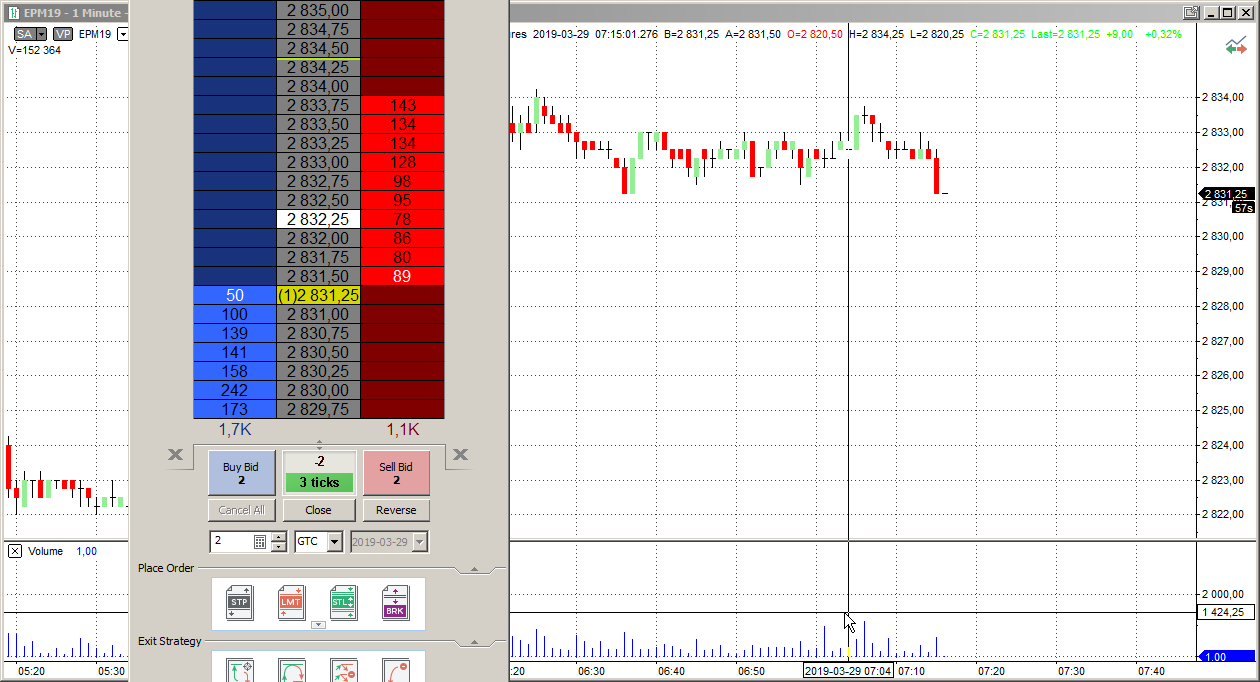Open the SA dropdown arrow
The height and width of the screenshot is (682, 1260).
(x=42, y=34)
